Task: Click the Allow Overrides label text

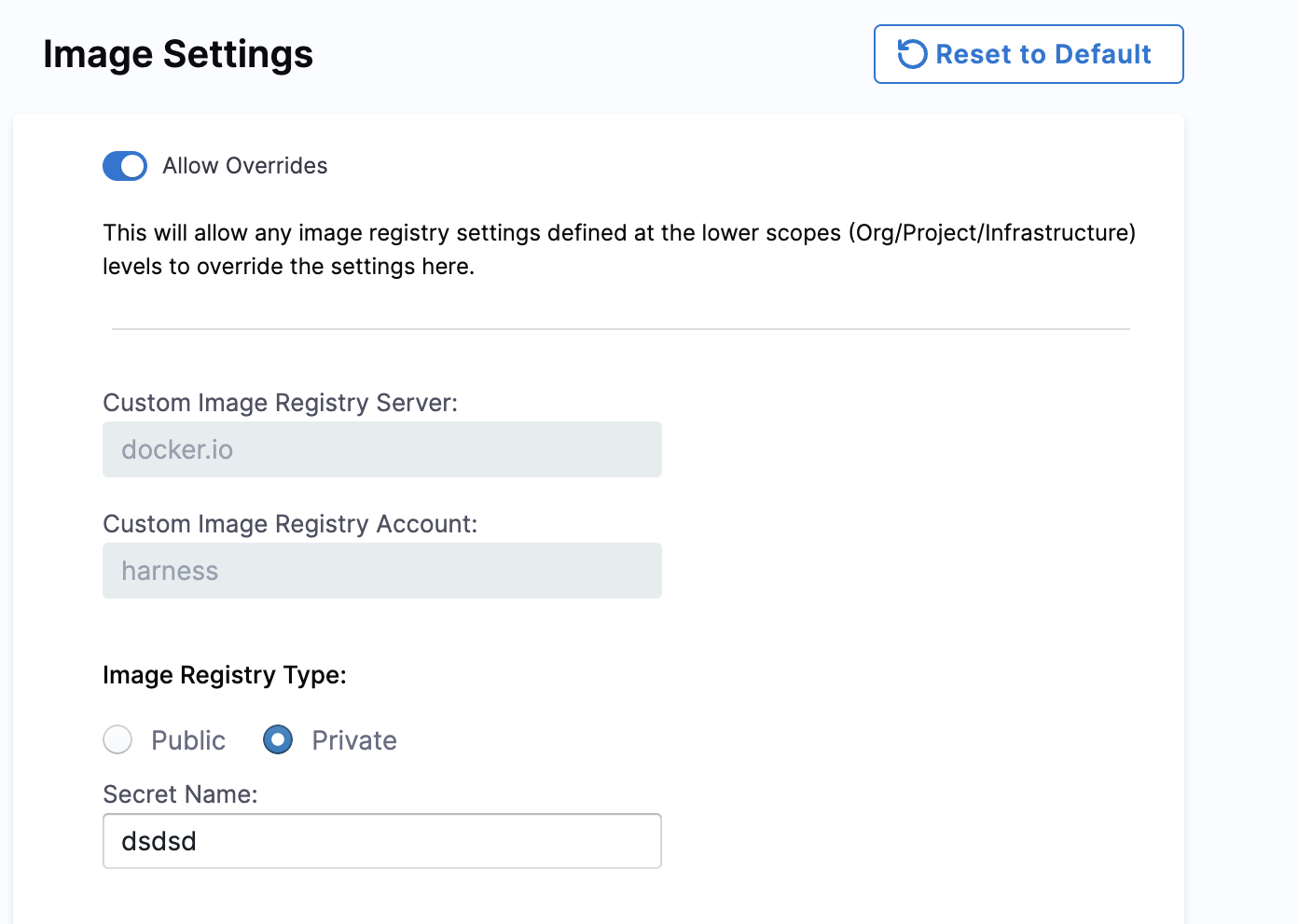Action: [244, 166]
